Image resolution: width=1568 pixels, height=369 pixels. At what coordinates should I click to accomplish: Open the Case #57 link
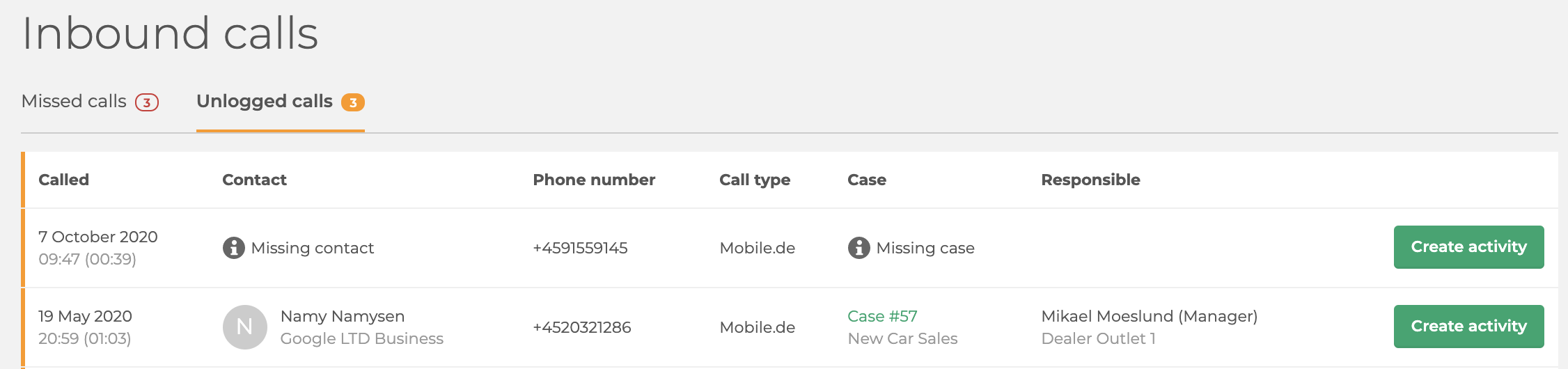[x=882, y=316]
